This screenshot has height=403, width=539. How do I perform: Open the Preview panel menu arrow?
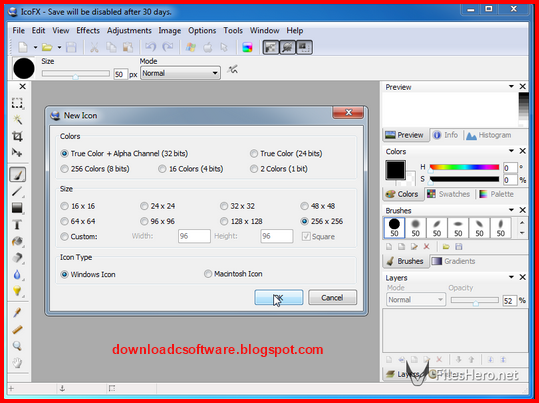511,87
